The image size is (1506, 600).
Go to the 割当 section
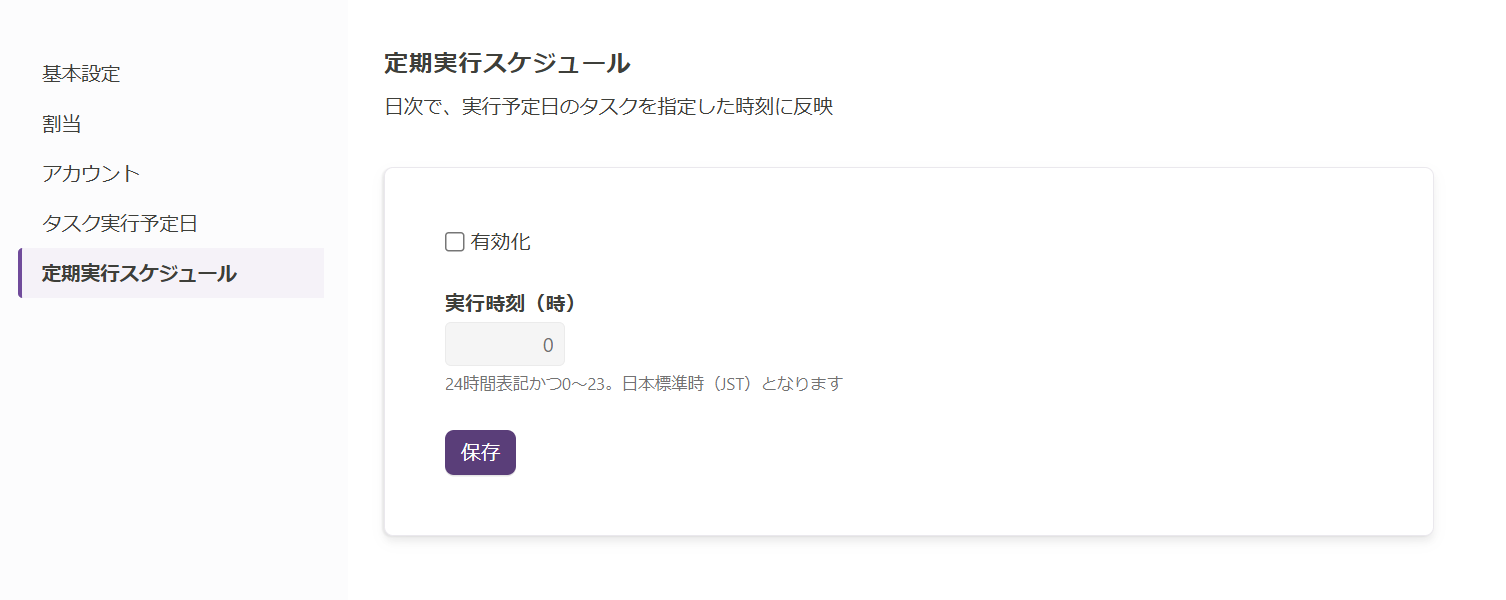point(62,124)
